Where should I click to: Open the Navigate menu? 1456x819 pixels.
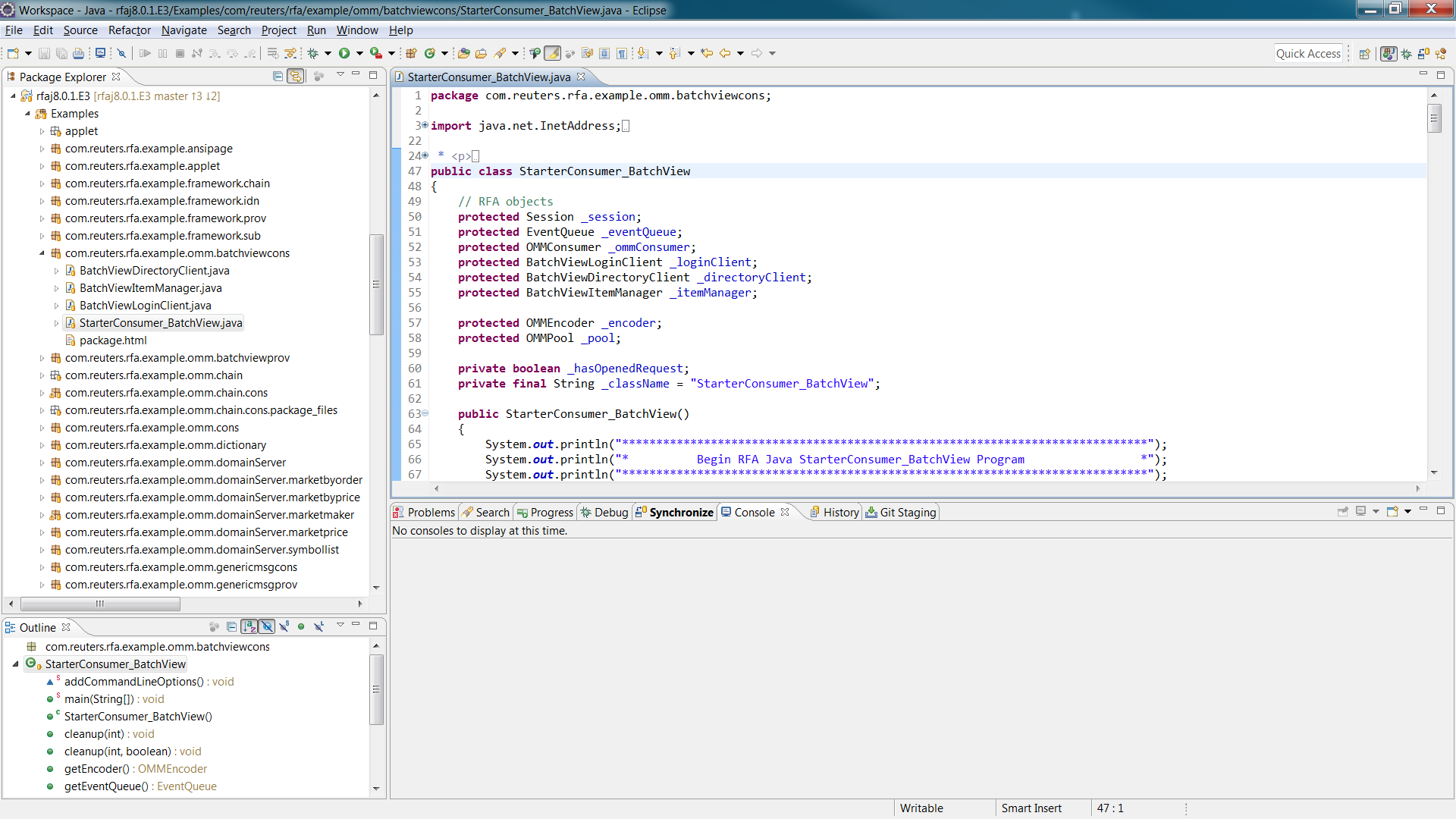tap(184, 30)
